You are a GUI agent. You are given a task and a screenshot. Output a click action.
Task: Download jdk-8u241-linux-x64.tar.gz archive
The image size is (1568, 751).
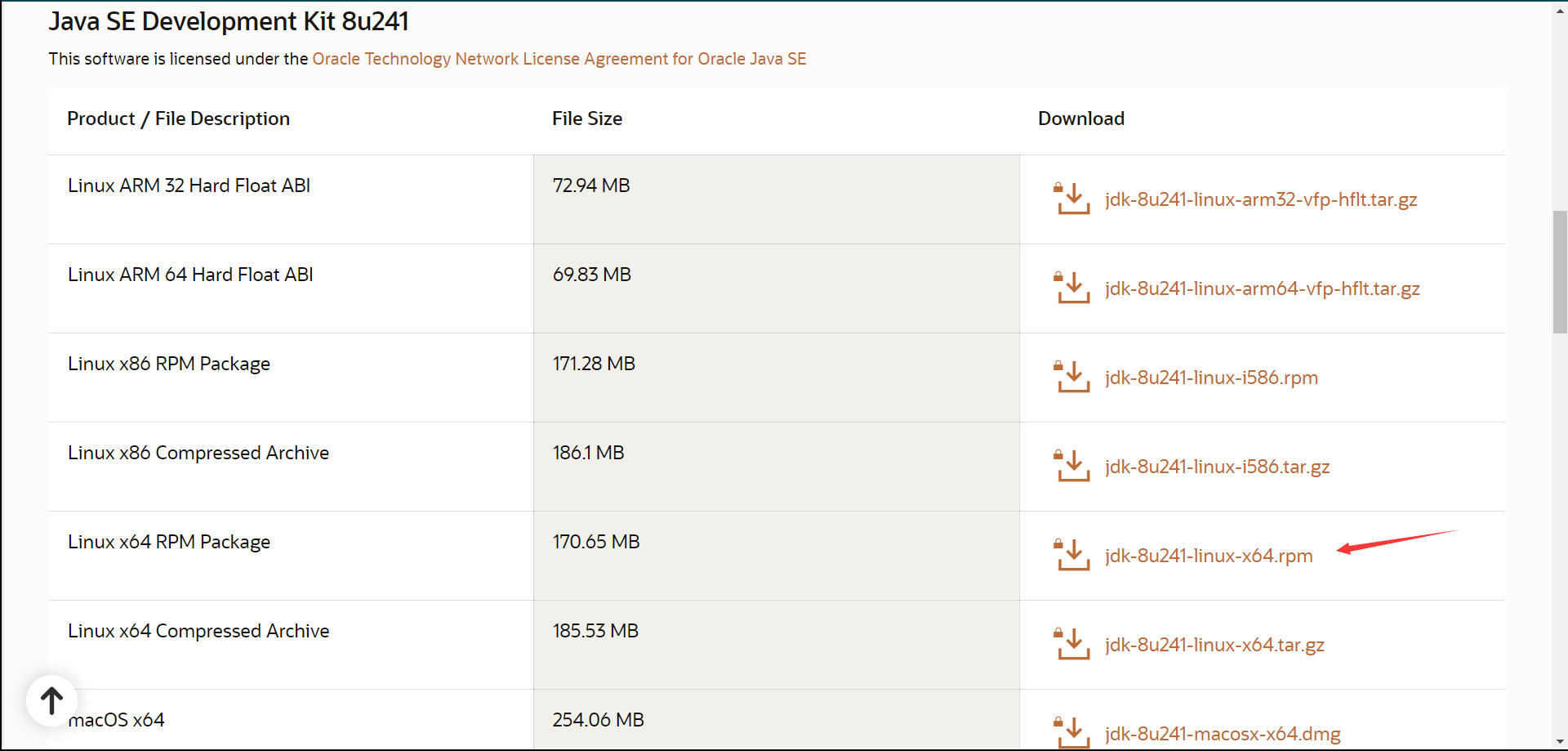(1214, 646)
